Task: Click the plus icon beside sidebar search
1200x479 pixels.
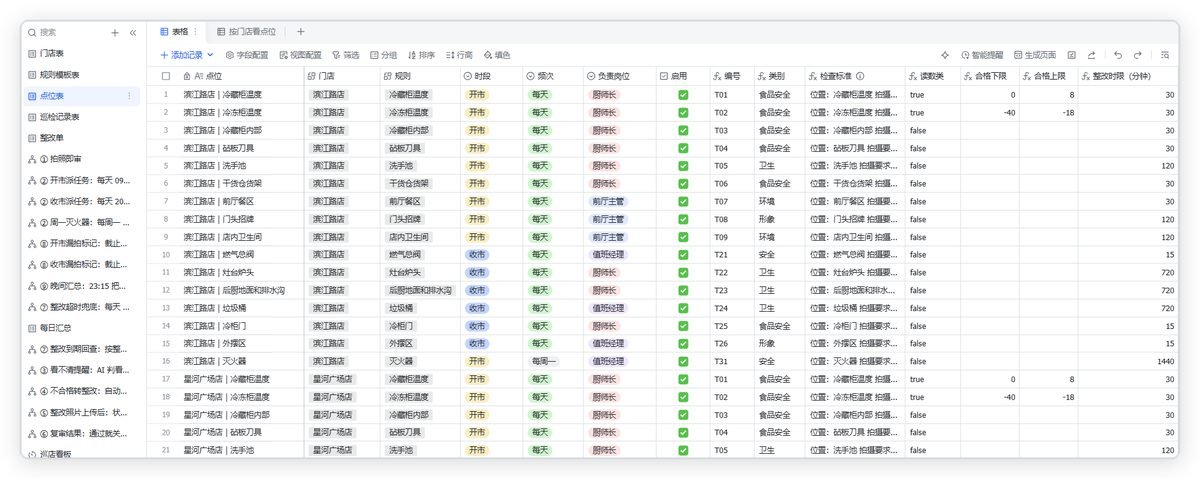Action: [x=115, y=33]
